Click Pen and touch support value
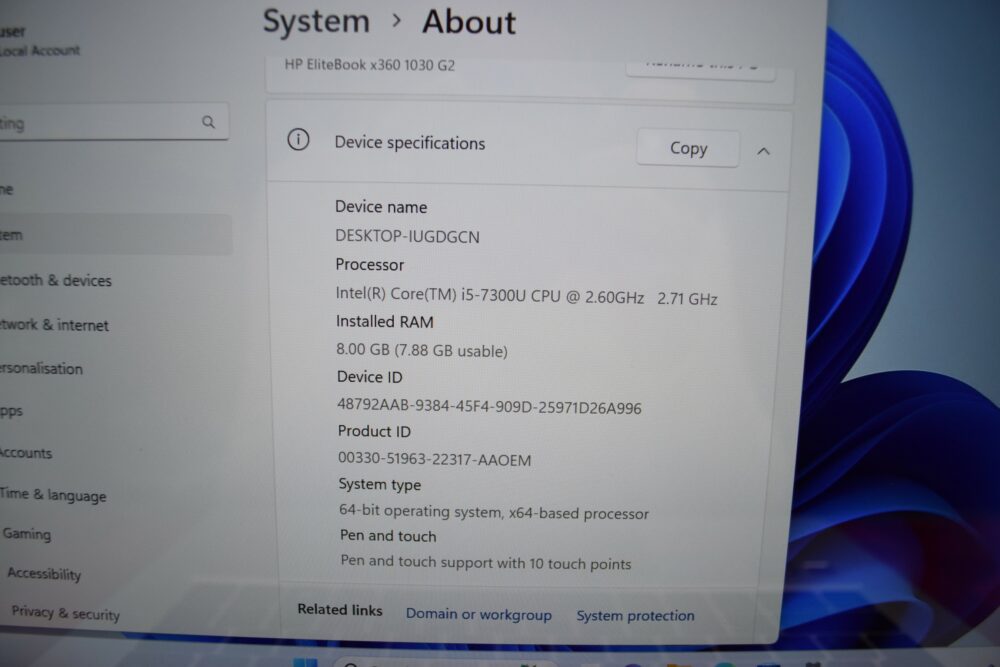The image size is (1000, 667). (485, 562)
